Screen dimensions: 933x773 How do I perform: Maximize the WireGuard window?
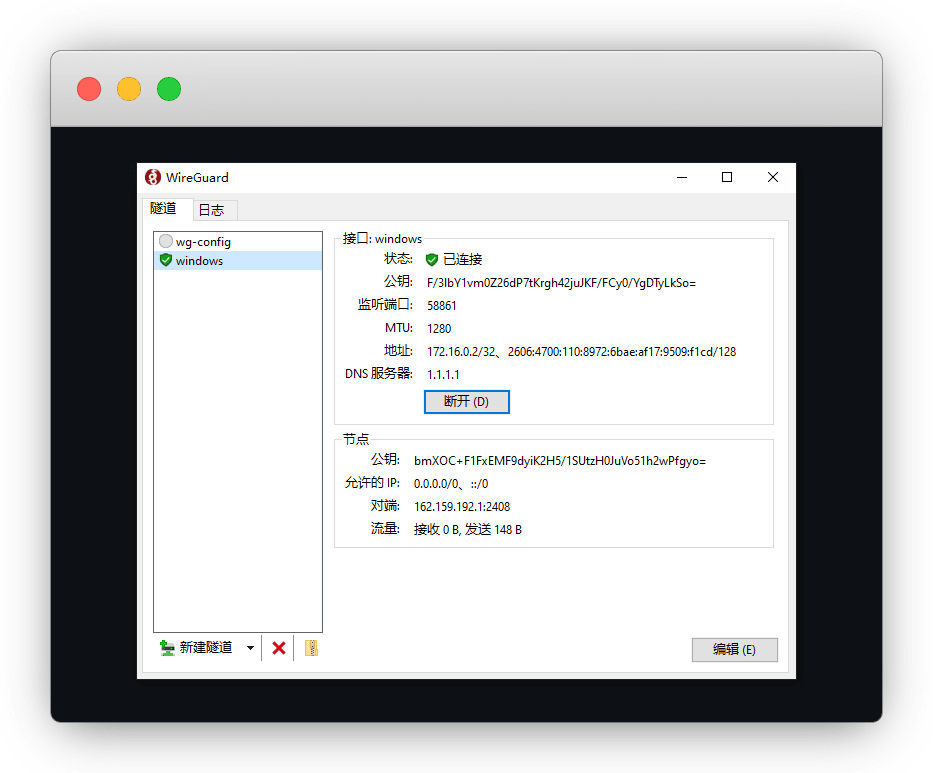[x=727, y=177]
